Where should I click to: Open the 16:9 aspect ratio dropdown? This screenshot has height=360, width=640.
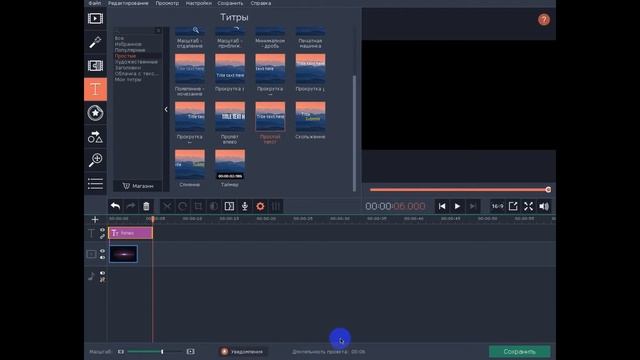pos(497,206)
